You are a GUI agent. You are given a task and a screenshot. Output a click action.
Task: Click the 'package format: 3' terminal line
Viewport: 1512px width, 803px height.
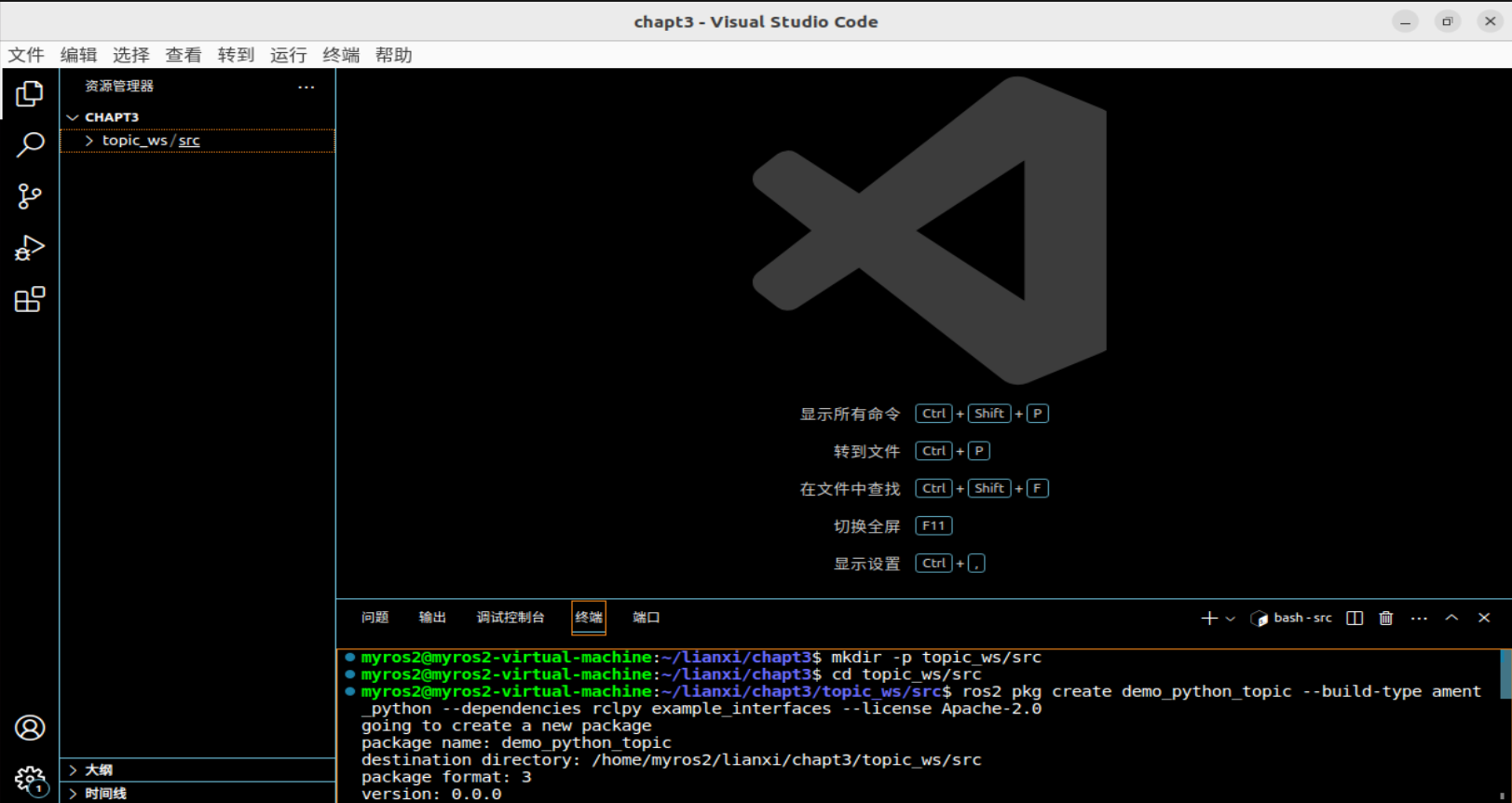coord(446,777)
